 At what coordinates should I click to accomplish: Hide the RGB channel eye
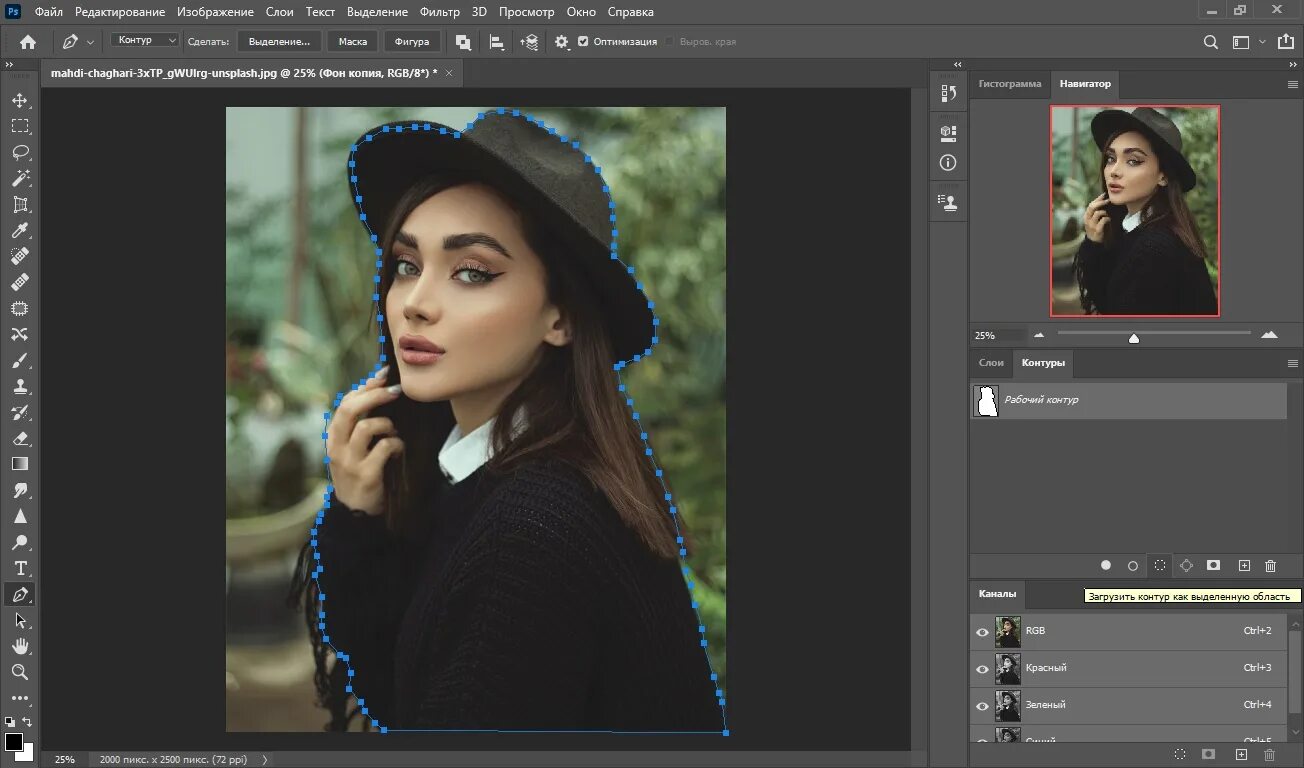(x=982, y=631)
